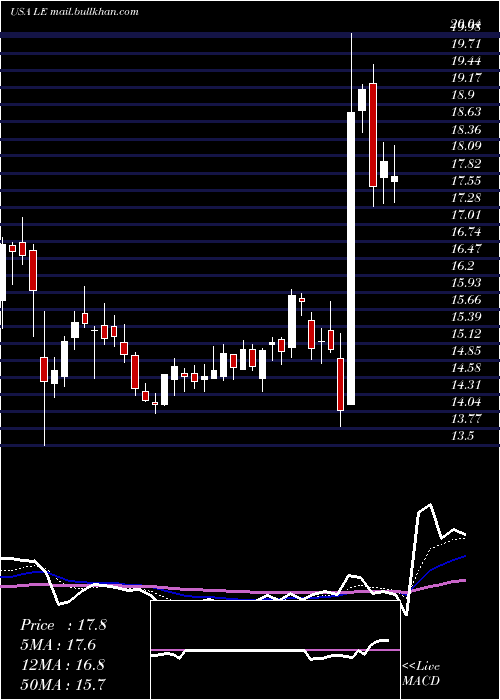Click the 17.01 price axis label
The width and height of the screenshot is (500, 700).
tap(467, 215)
